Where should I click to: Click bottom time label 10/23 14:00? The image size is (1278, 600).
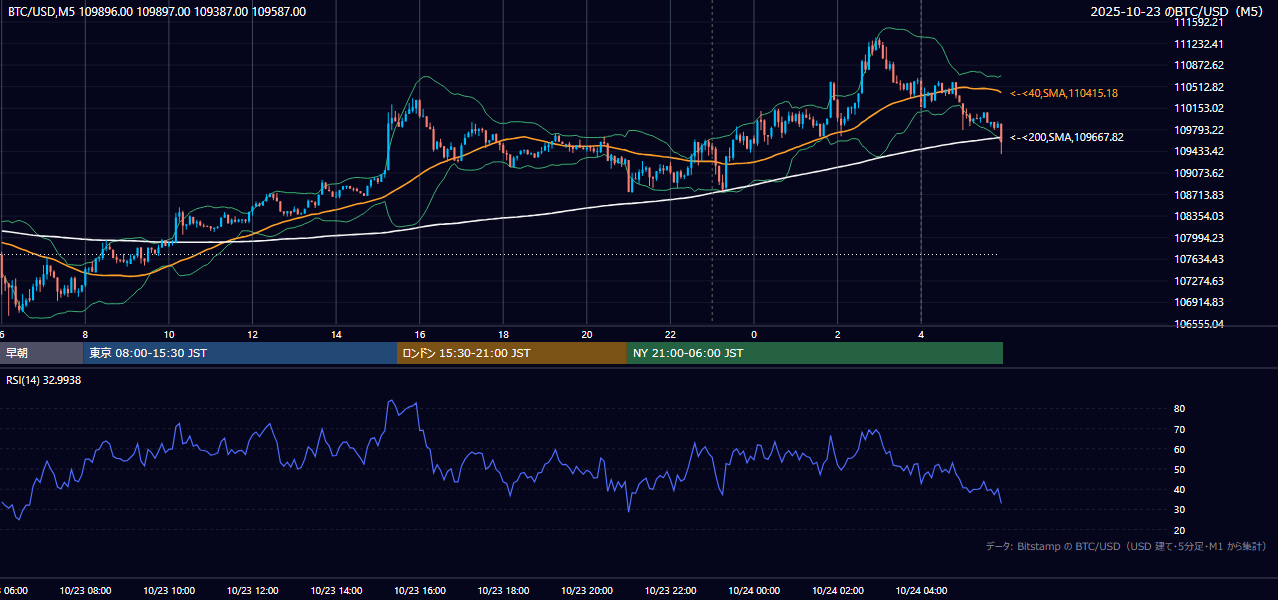[336, 591]
